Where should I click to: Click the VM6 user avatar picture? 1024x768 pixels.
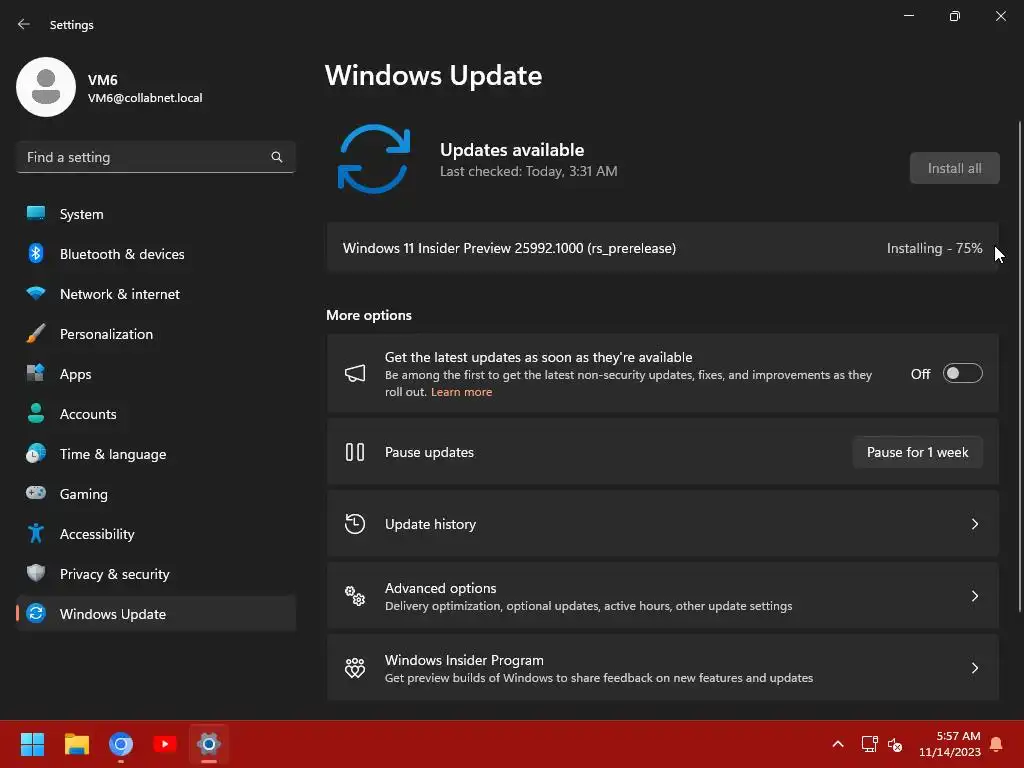[x=46, y=87]
